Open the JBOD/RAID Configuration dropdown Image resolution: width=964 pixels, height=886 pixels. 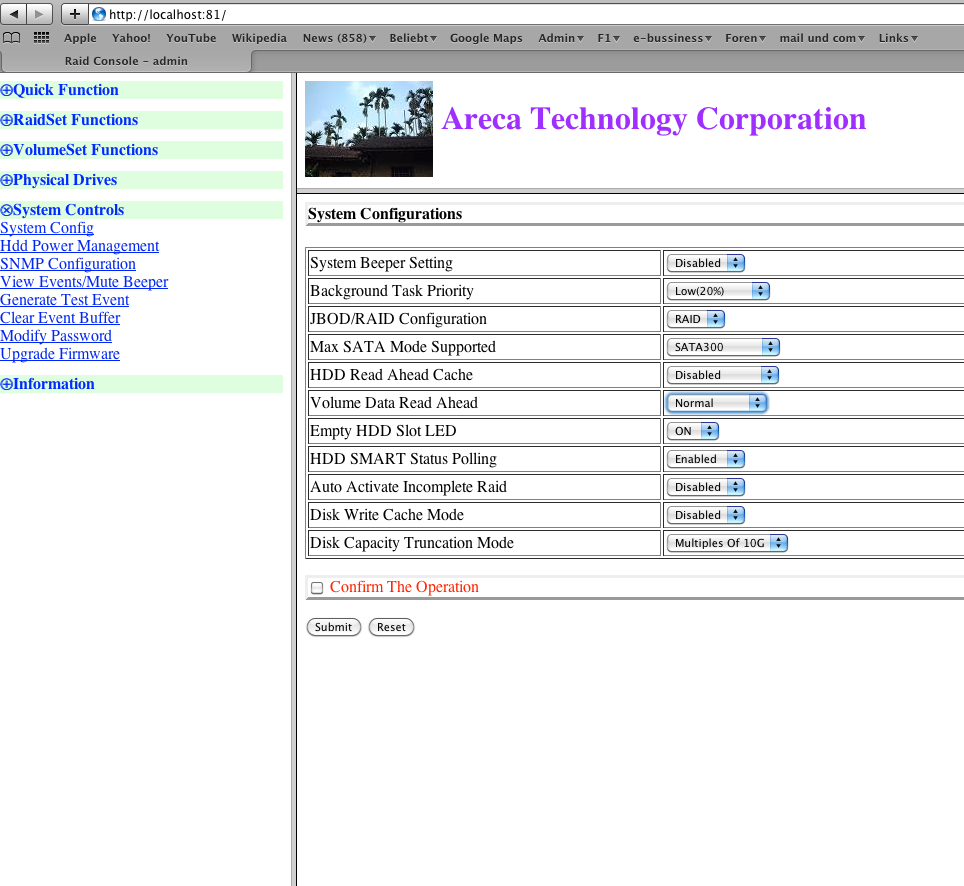696,319
